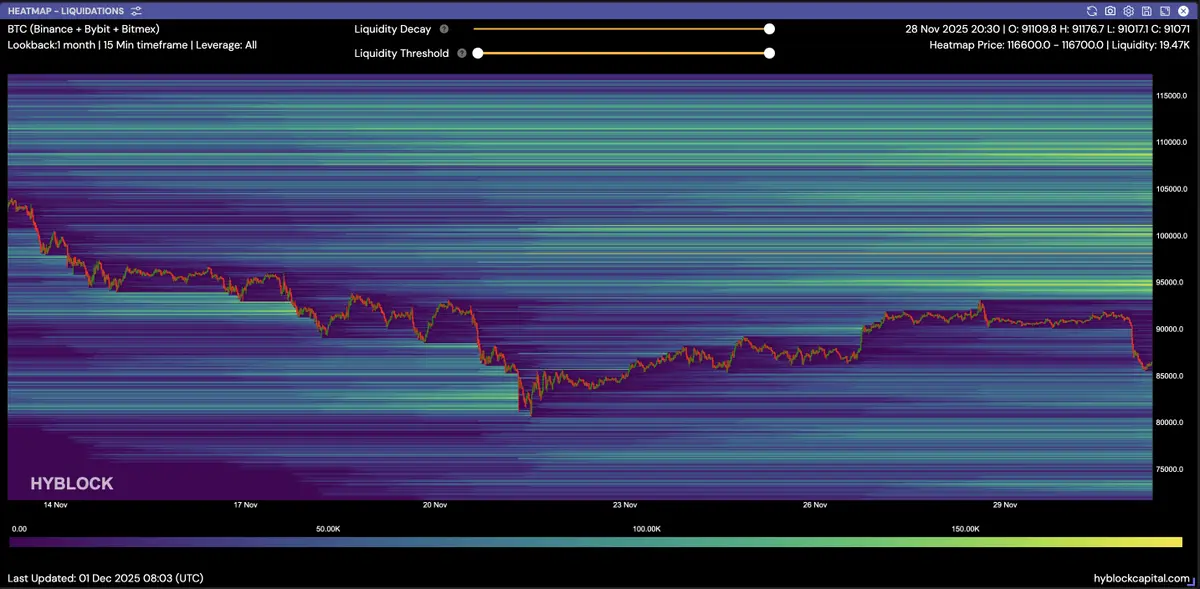Expand the heatmap widget to fullscreen
The width and height of the screenshot is (1200, 589).
(x=1164, y=11)
